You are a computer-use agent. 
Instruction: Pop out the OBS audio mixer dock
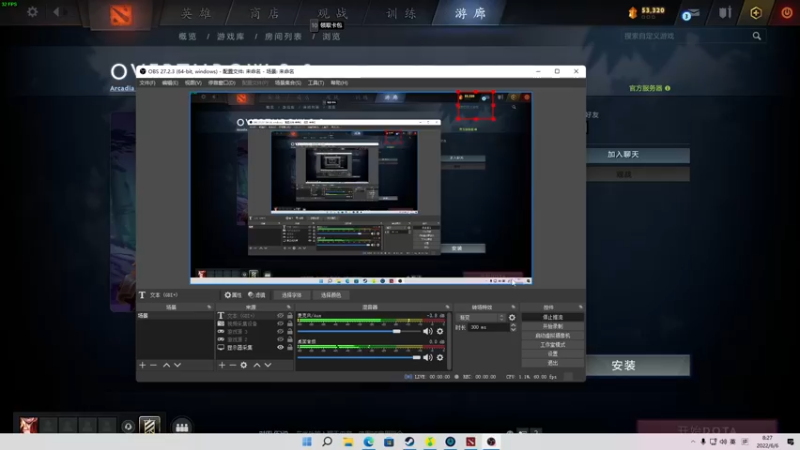447,307
